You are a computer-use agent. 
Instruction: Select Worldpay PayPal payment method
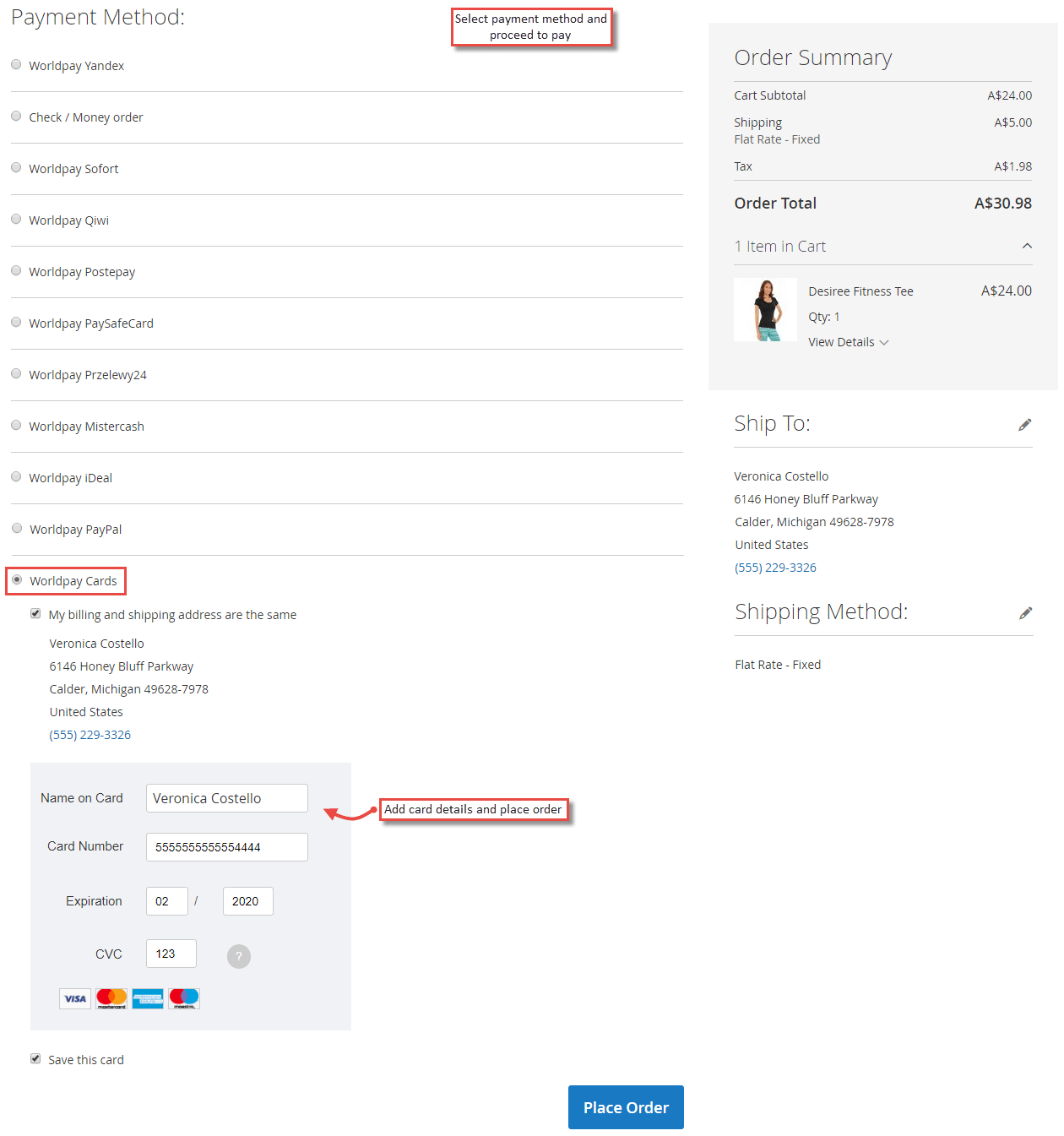16,528
